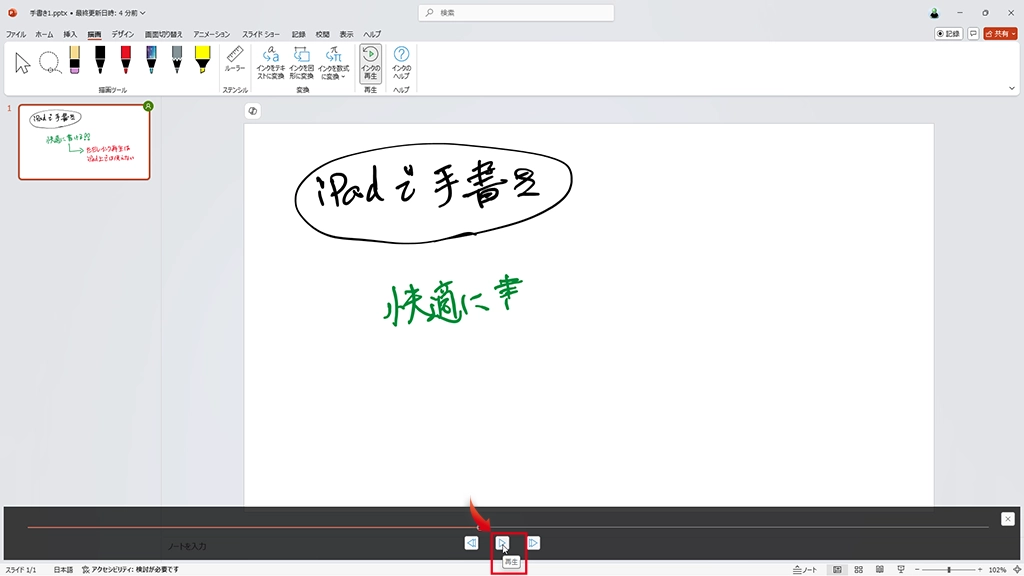Choose the eraser tool
This screenshot has height=576, width=1024.
click(74, 60)
